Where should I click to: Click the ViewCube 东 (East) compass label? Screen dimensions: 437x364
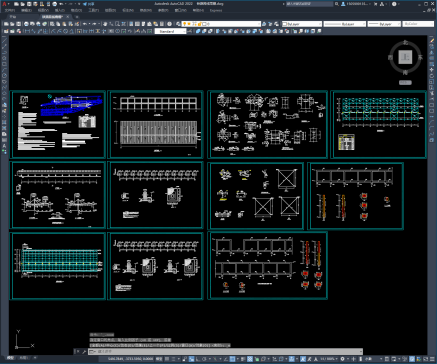(x=420, y=57)
